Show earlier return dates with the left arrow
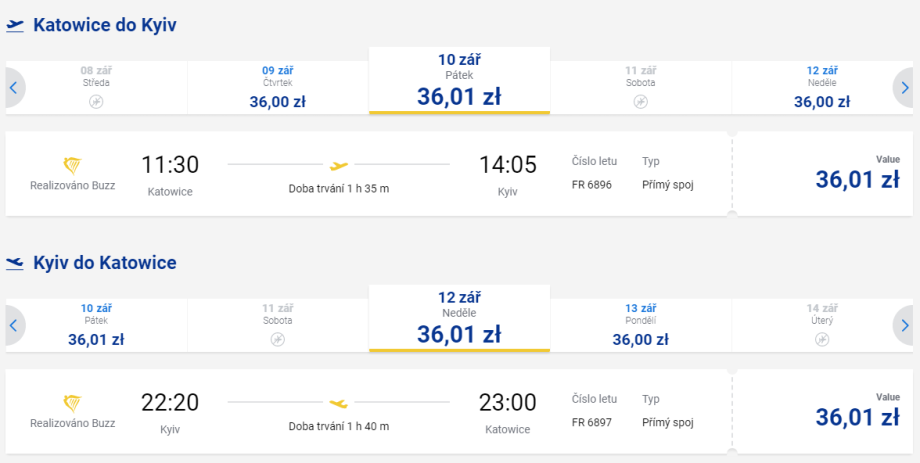 14,325
